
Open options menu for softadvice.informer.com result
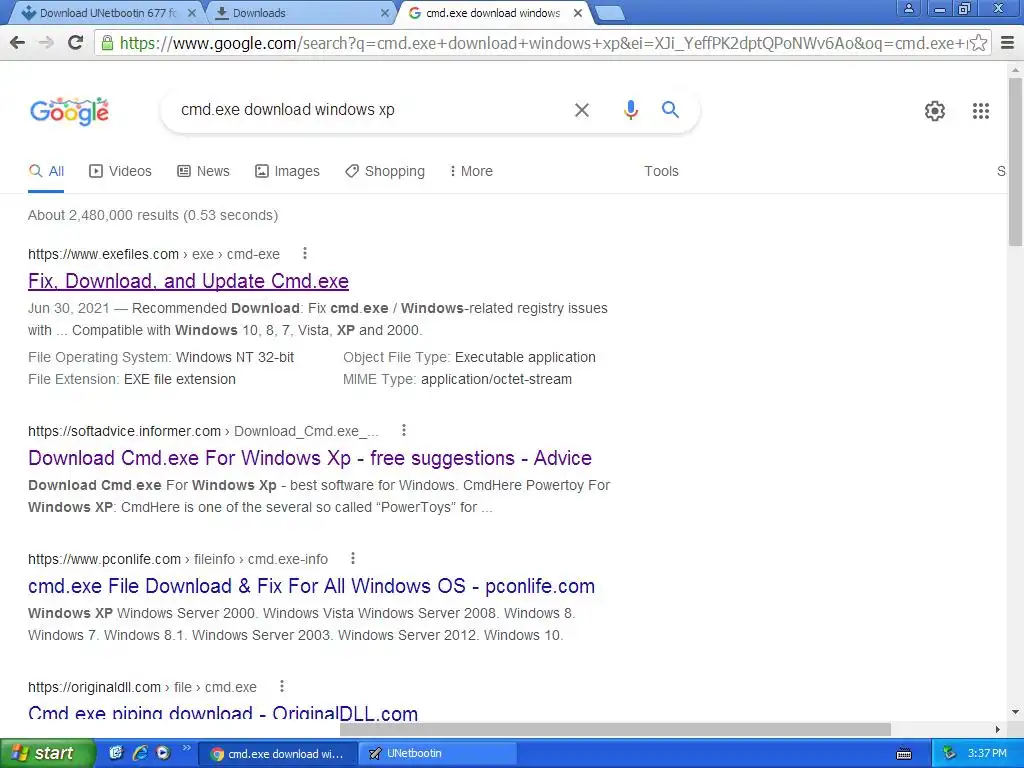point(404,430)
